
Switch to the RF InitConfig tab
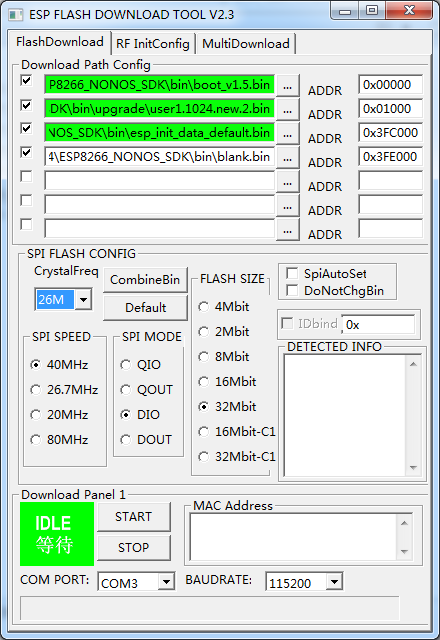(x=153, y=44)
